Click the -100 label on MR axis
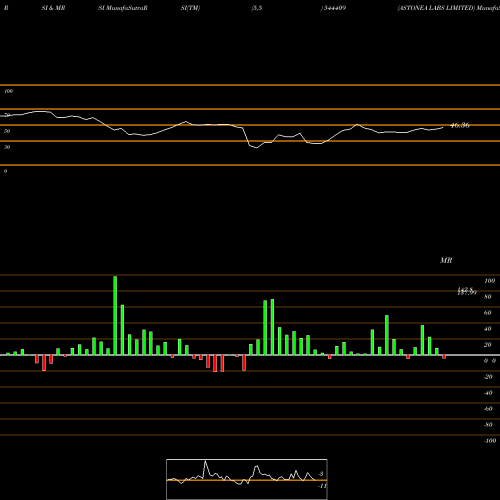 (490, 441)
